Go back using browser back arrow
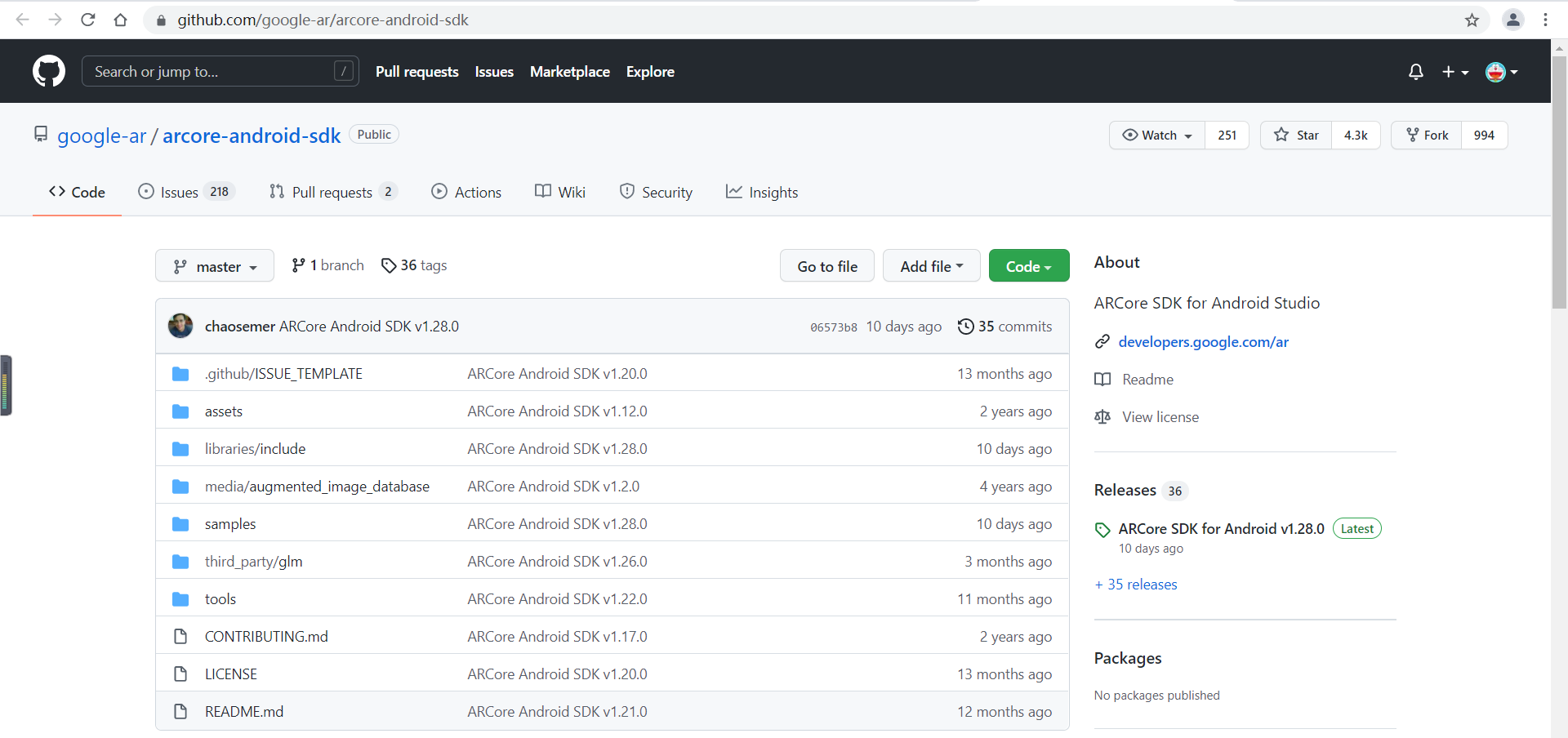The image size is (1568, 738). [x=23, y=20]
